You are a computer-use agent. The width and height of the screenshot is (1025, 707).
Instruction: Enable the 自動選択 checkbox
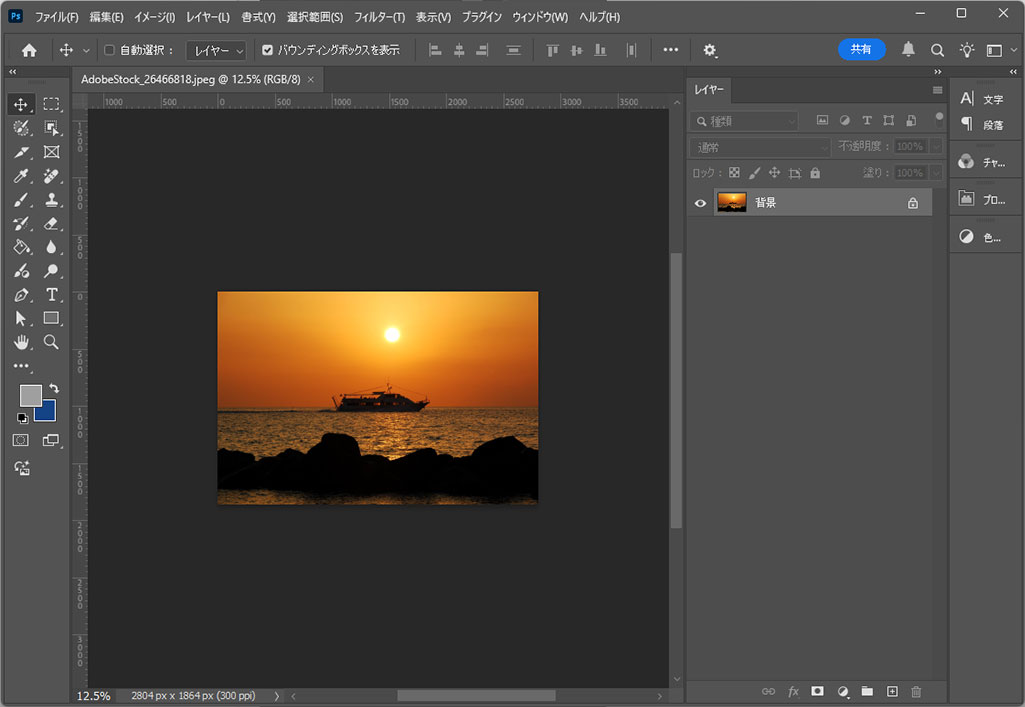(109, 50)
